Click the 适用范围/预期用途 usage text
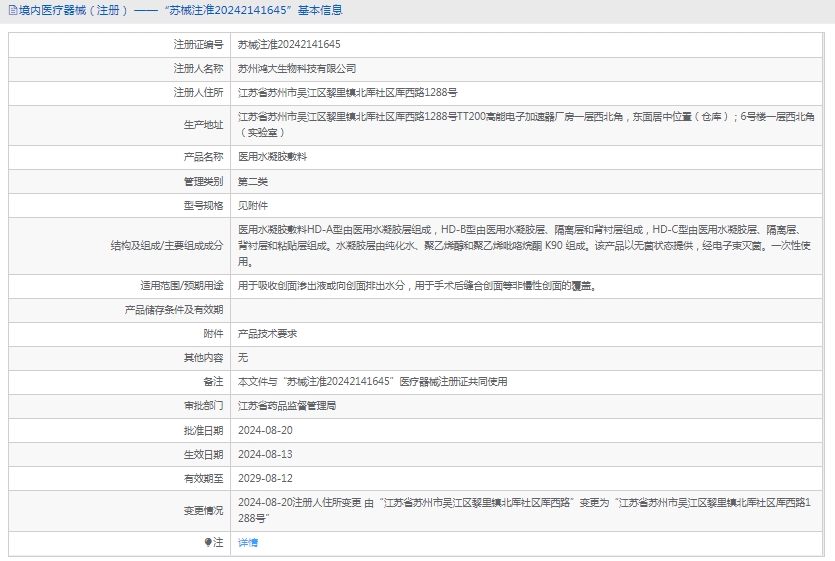Screen dimensions: 835x561 [x=416, y=286]
